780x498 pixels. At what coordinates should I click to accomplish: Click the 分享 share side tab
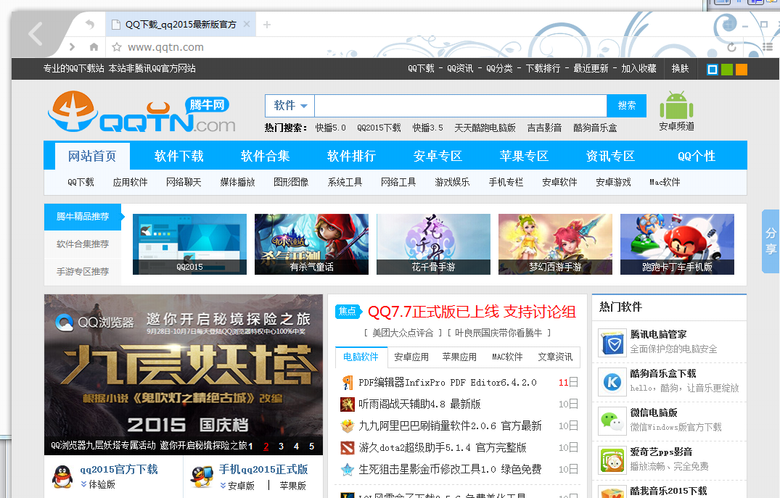(771, 241)
